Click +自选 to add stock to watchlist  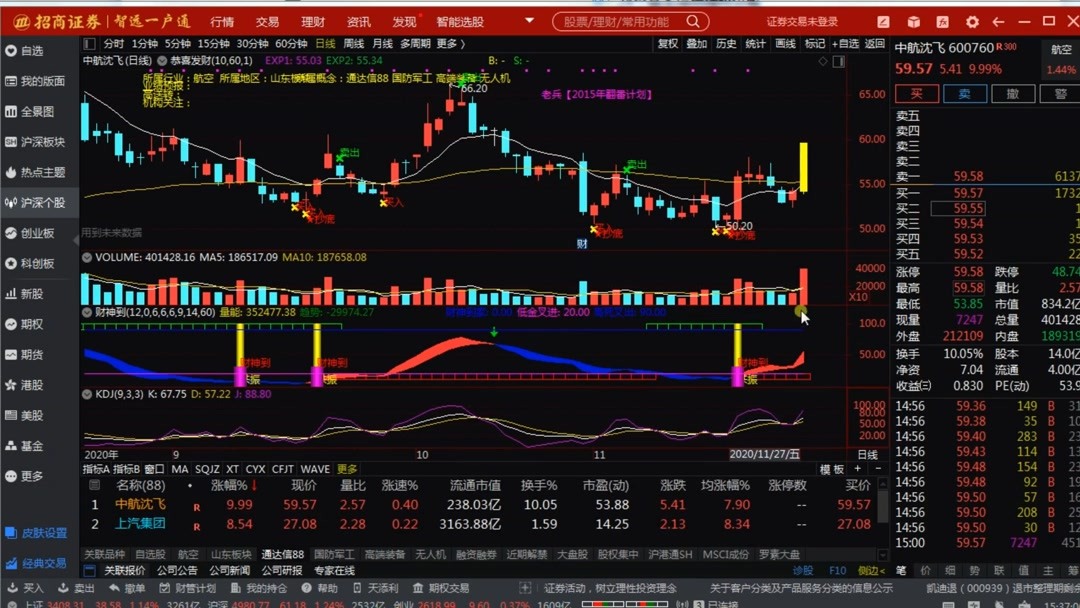tap(847, 43)
